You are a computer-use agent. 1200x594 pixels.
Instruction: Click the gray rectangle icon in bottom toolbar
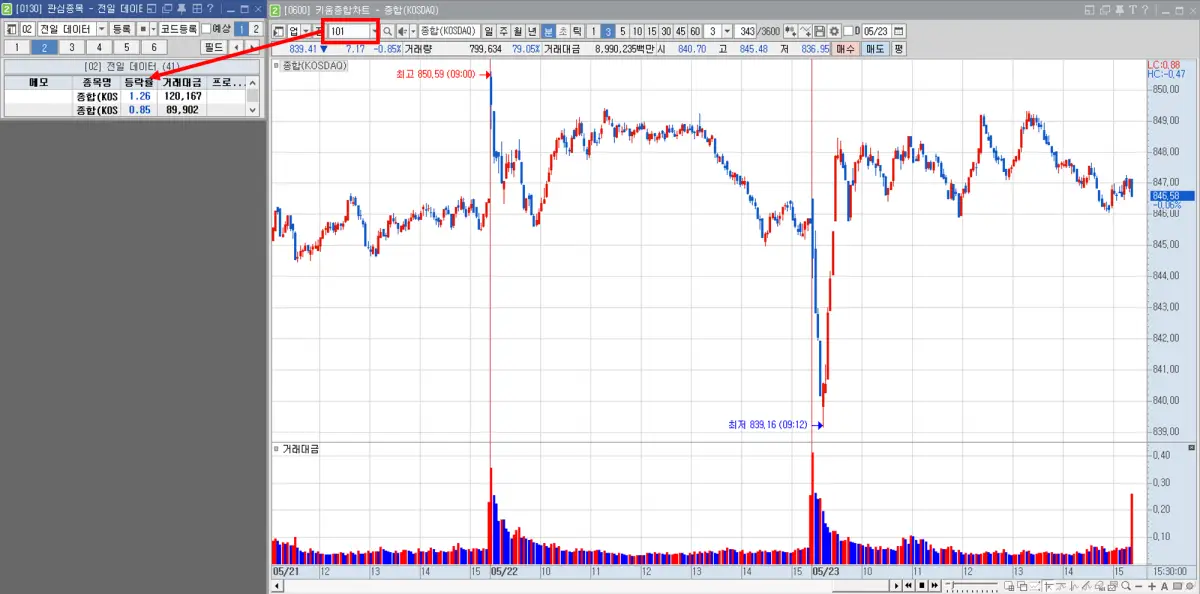(1177, 586)
